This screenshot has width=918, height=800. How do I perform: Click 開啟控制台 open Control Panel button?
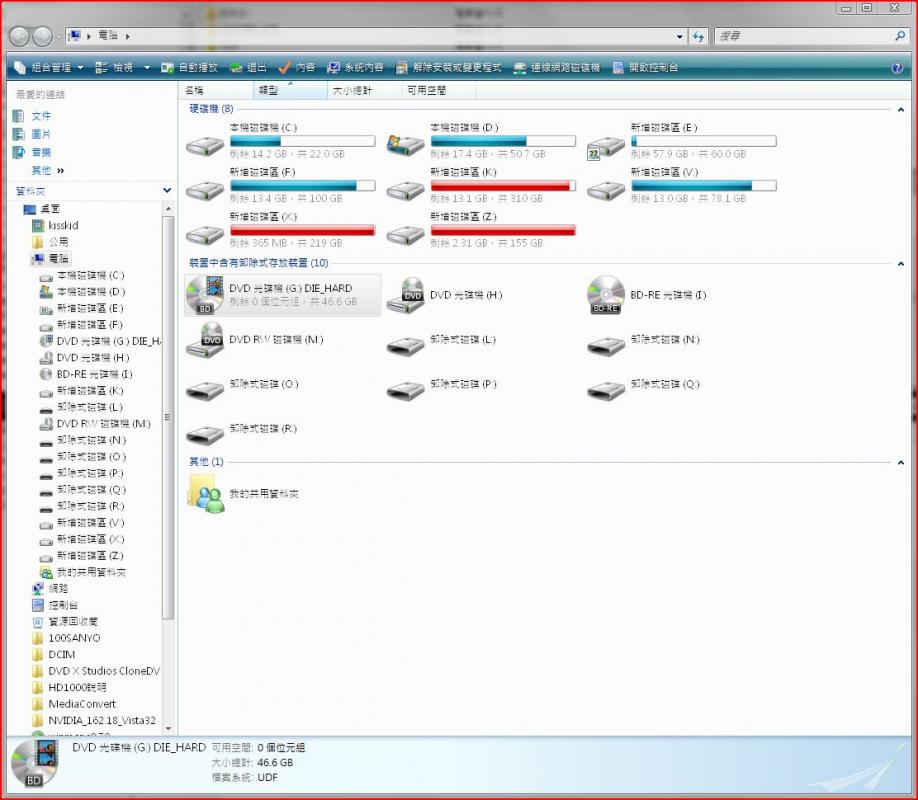point(645,68)
